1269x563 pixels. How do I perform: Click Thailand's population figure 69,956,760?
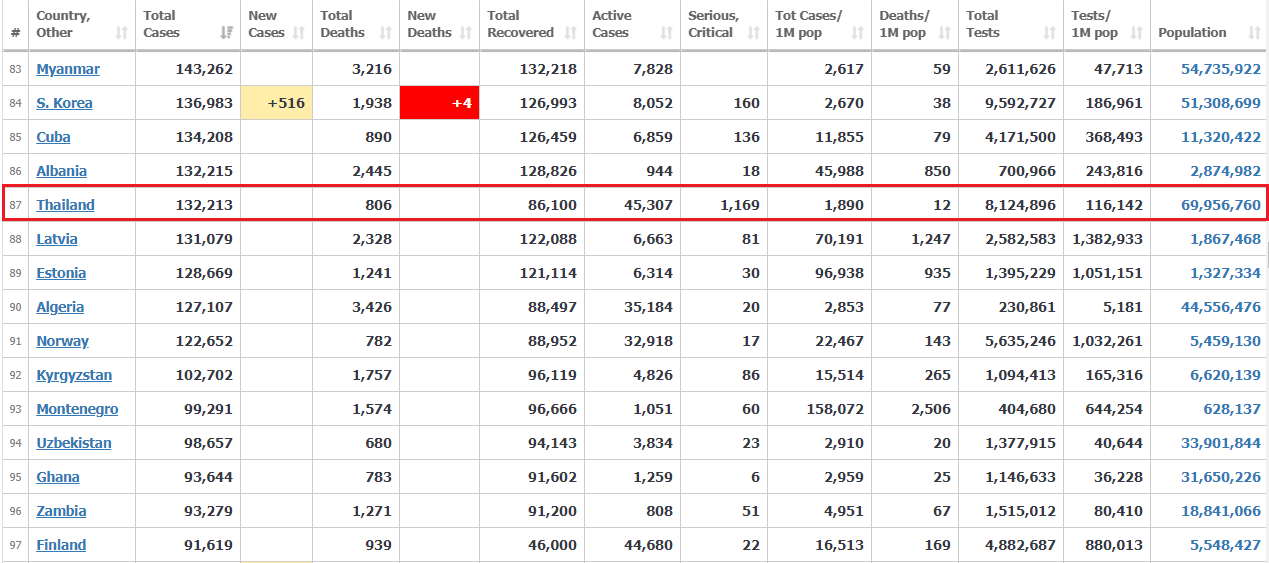point(1221,205)
